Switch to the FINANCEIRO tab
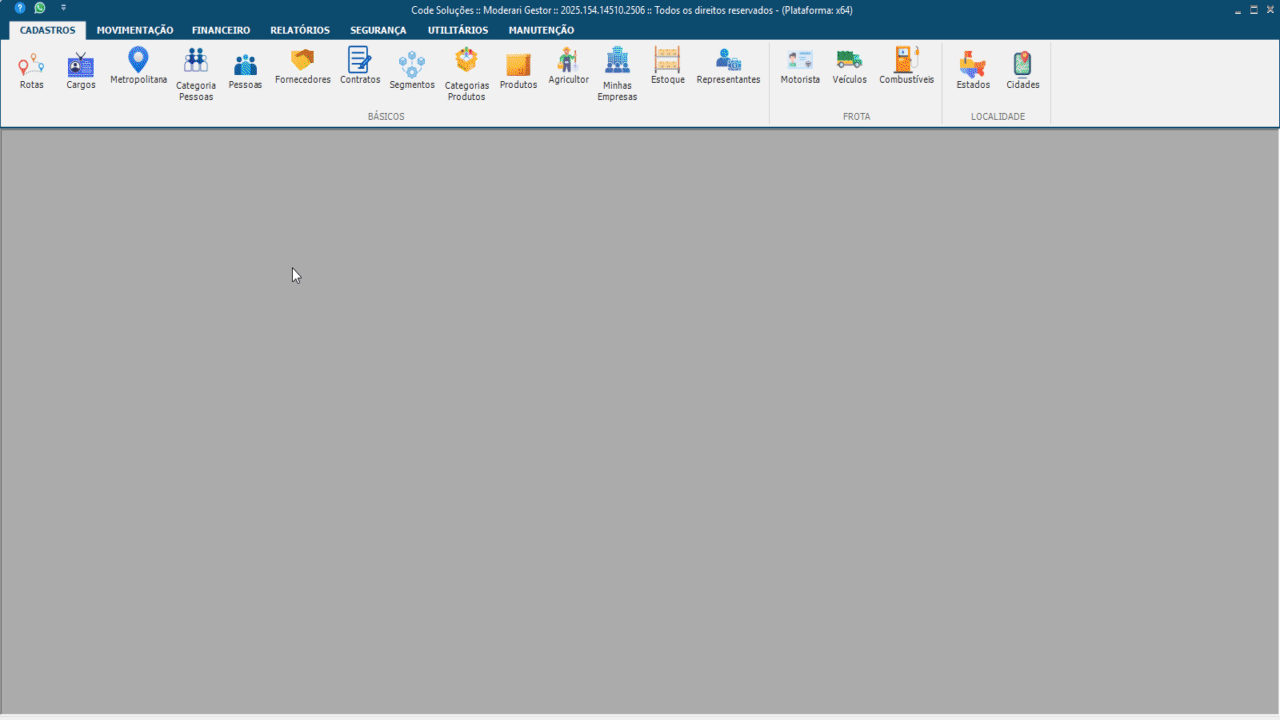 tap(221, 30)
